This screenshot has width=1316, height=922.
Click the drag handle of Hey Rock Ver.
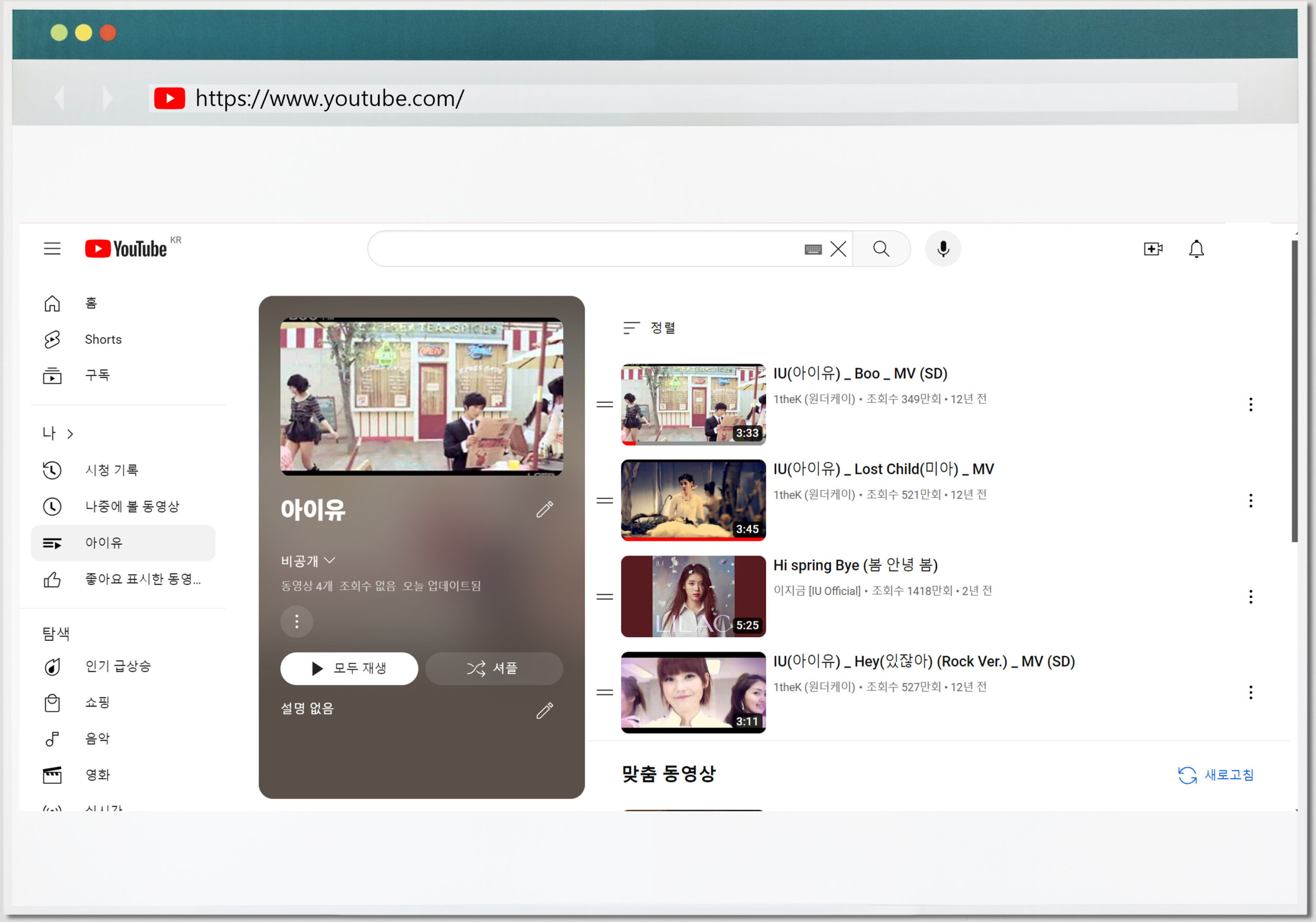click(605, 692)
